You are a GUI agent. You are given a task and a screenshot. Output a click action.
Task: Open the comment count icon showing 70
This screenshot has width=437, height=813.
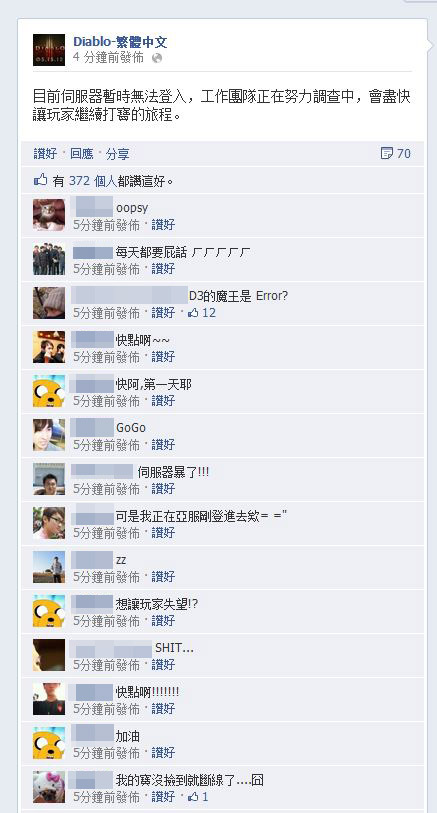[396, 153]
